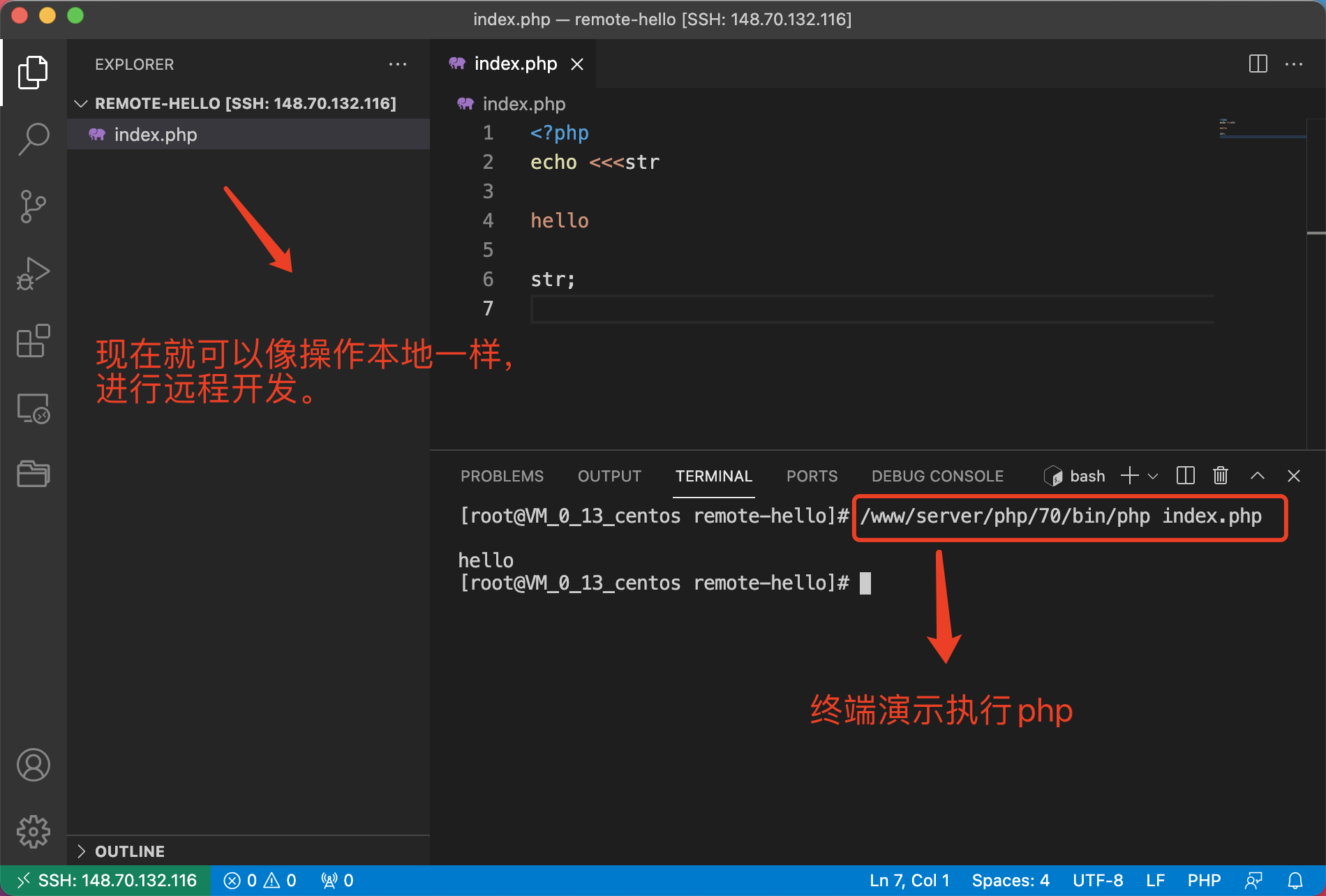Open editor more actions menu
1326x896 pixels.
pyautogui.click(x=1294, y=64)
